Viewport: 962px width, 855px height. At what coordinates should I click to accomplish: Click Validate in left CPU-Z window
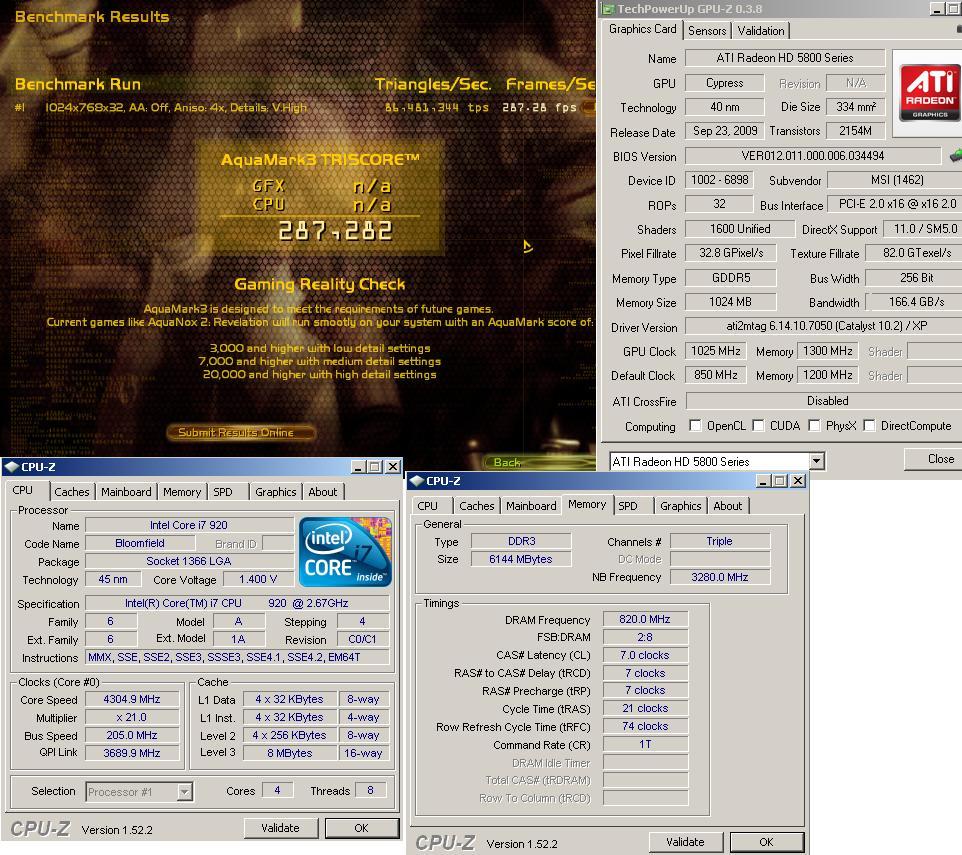point(280,828)
